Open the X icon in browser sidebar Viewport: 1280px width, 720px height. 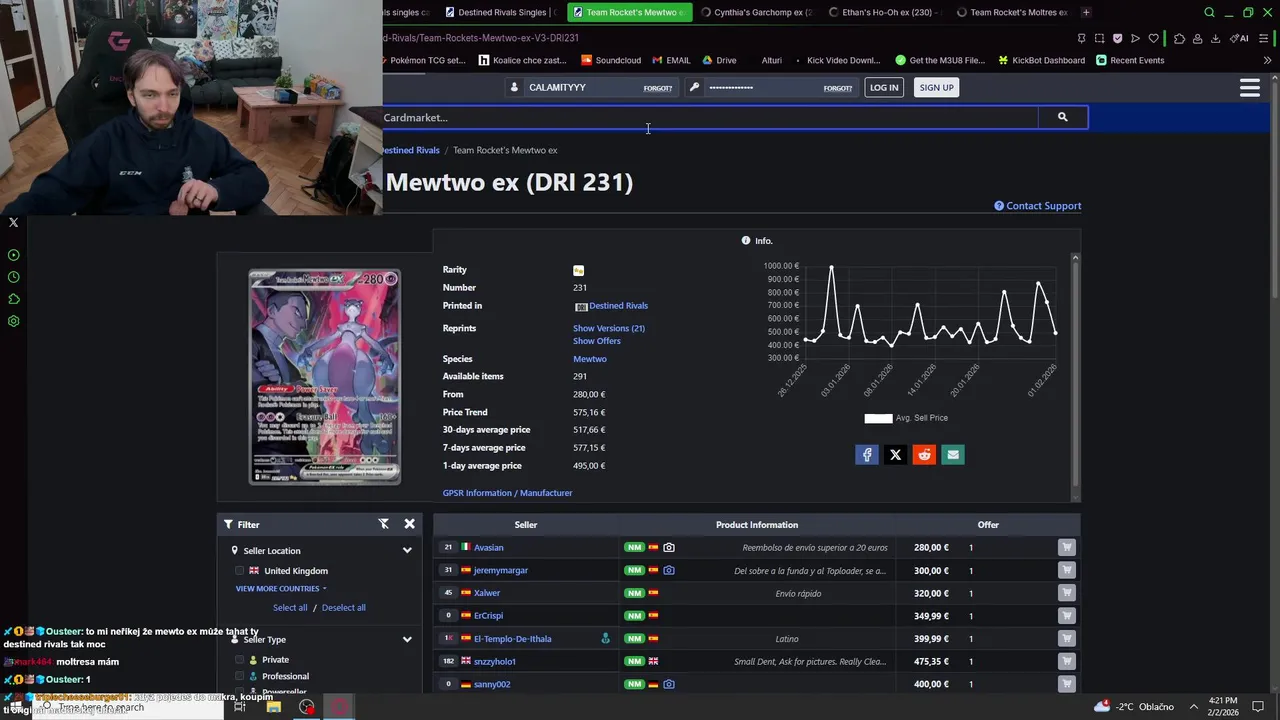14,222
